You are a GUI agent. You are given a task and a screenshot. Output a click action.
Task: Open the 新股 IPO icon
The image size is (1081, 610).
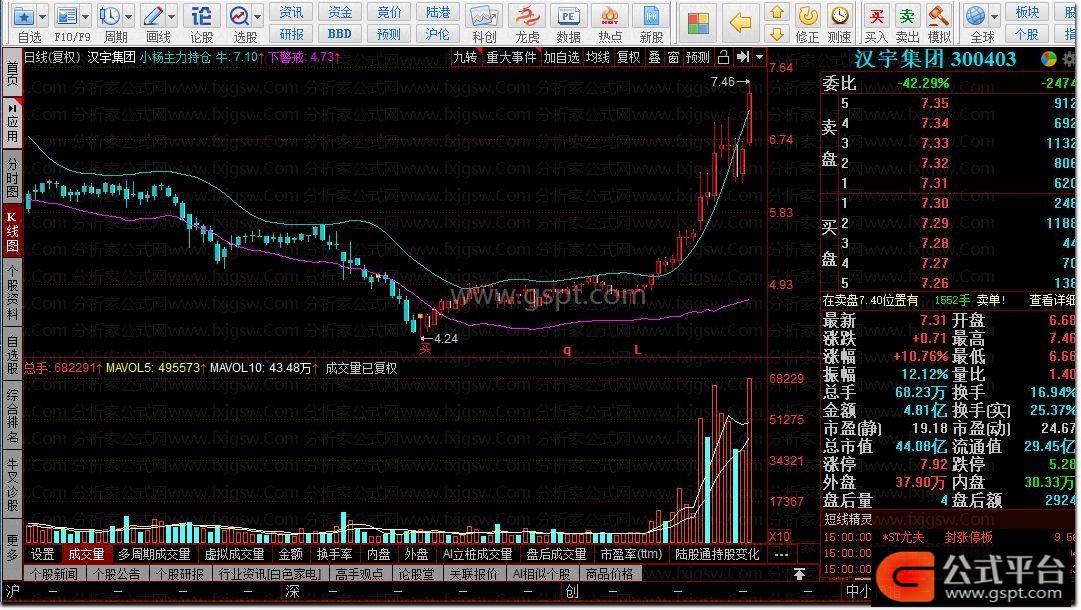651,16
